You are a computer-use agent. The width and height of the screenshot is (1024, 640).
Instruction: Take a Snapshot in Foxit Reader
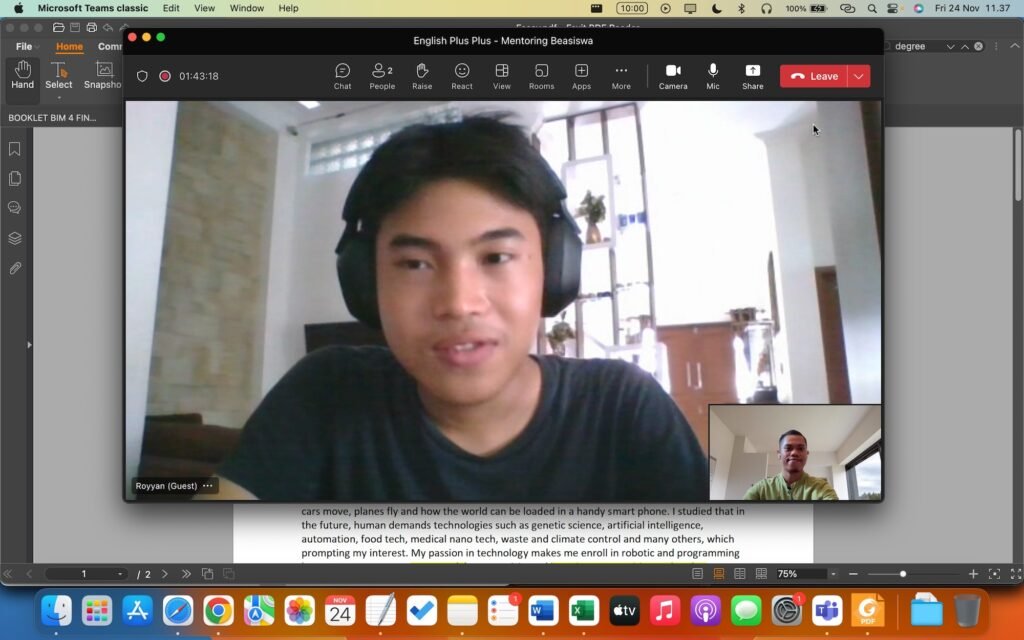pos(102,73)
